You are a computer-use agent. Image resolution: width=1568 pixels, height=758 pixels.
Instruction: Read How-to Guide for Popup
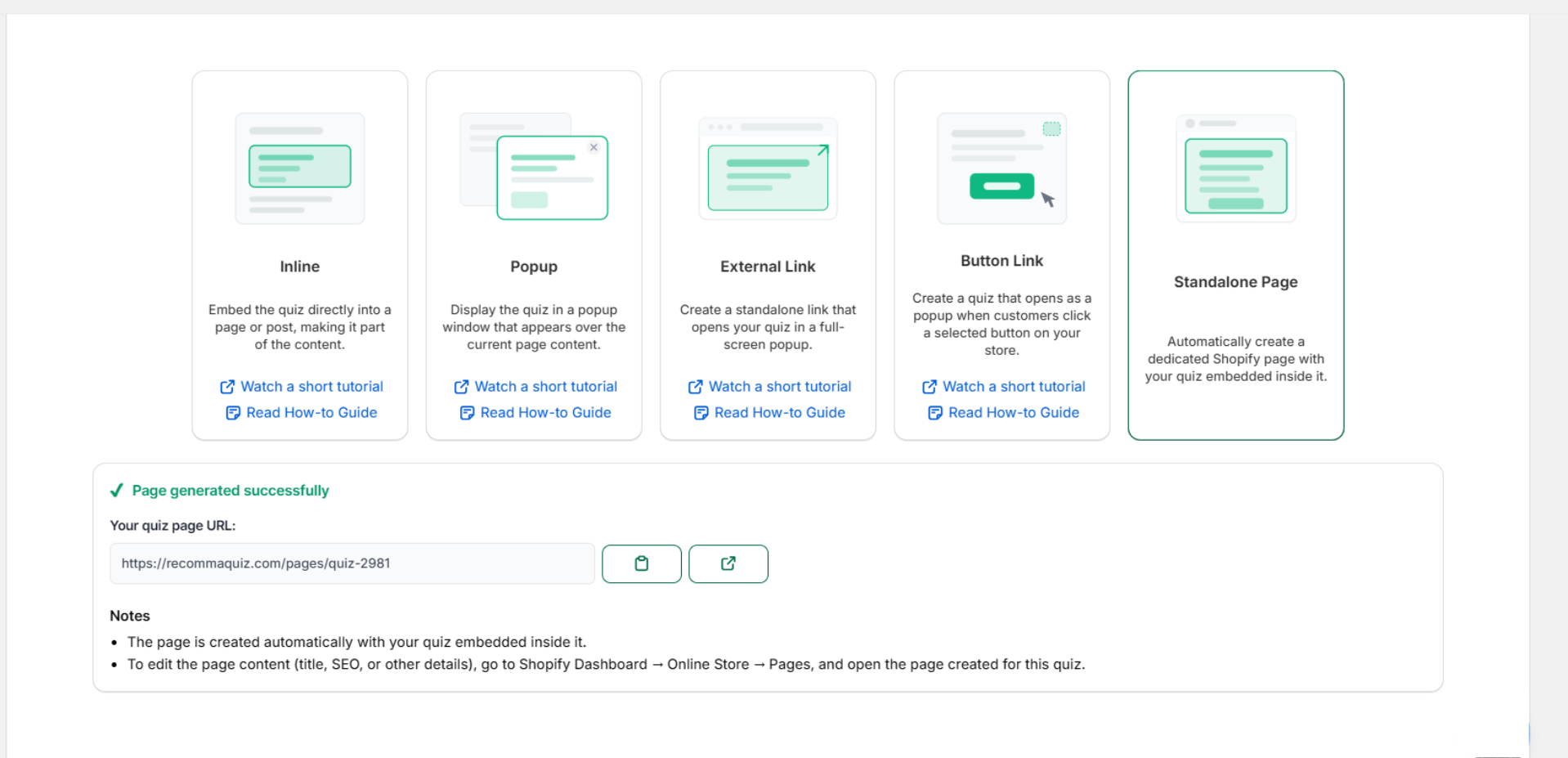[535, 413]
